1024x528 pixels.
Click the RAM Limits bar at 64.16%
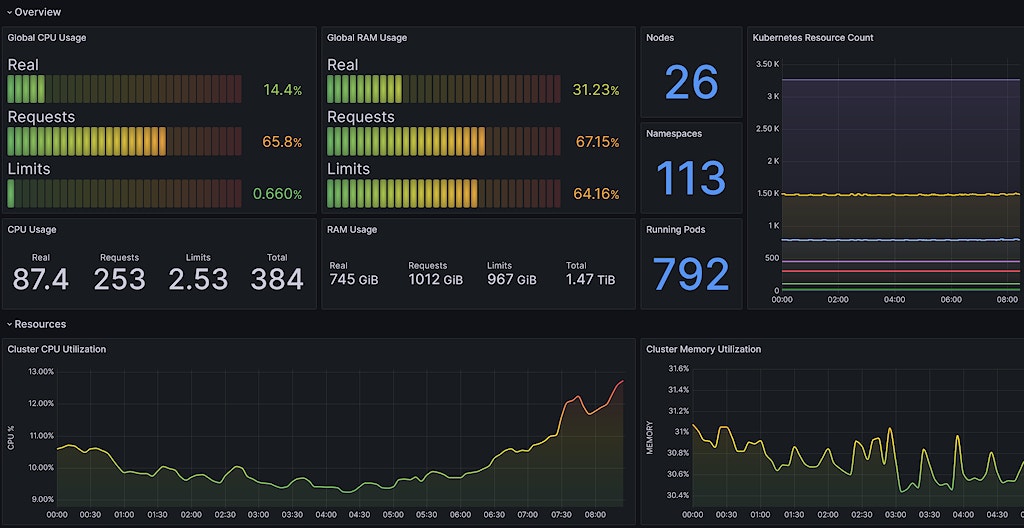(x=444, y=193)
